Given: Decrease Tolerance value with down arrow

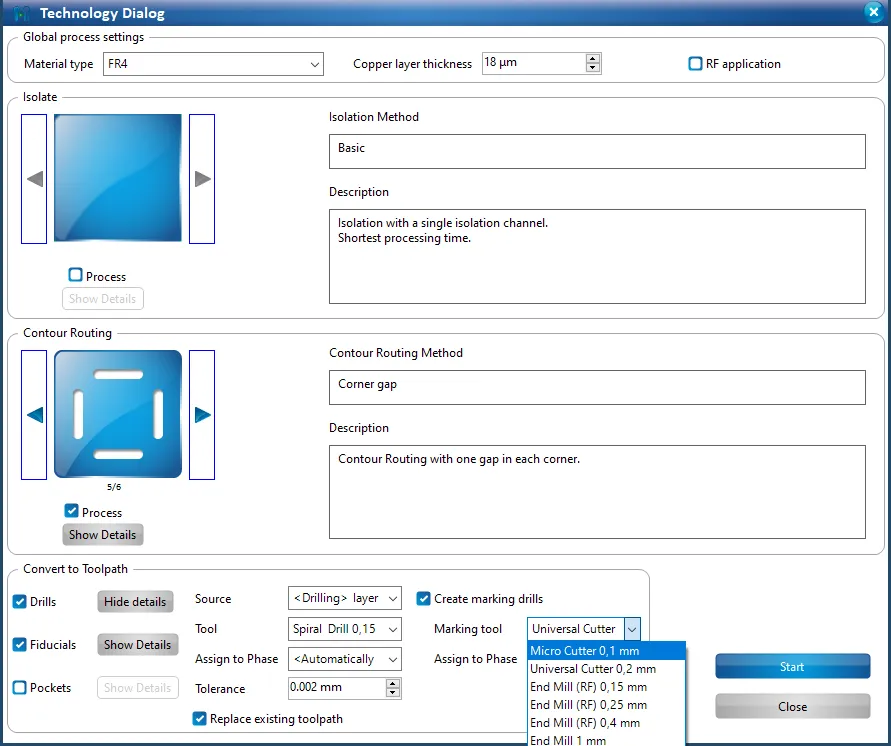Looking at the screenshot, I should 393,693.
